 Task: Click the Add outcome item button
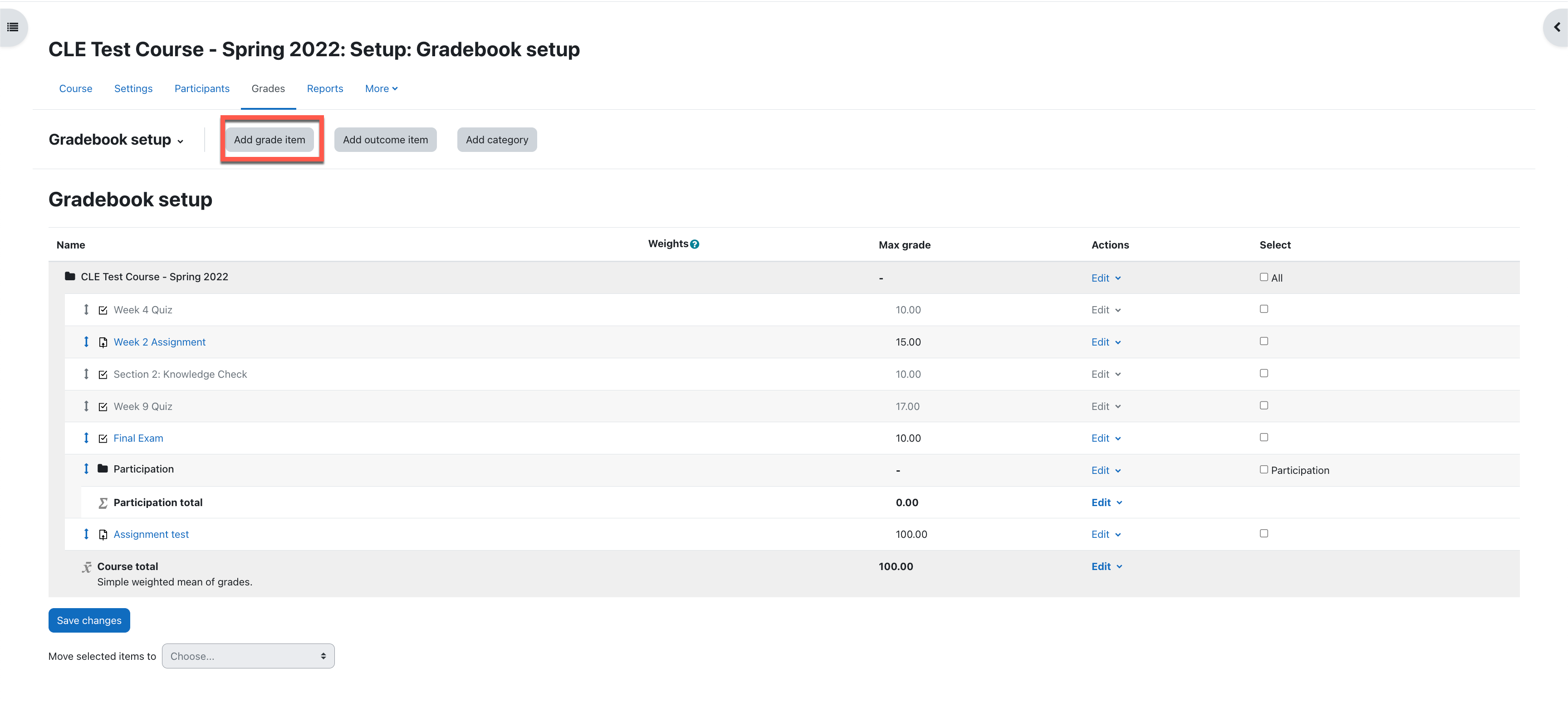point(385,140)
